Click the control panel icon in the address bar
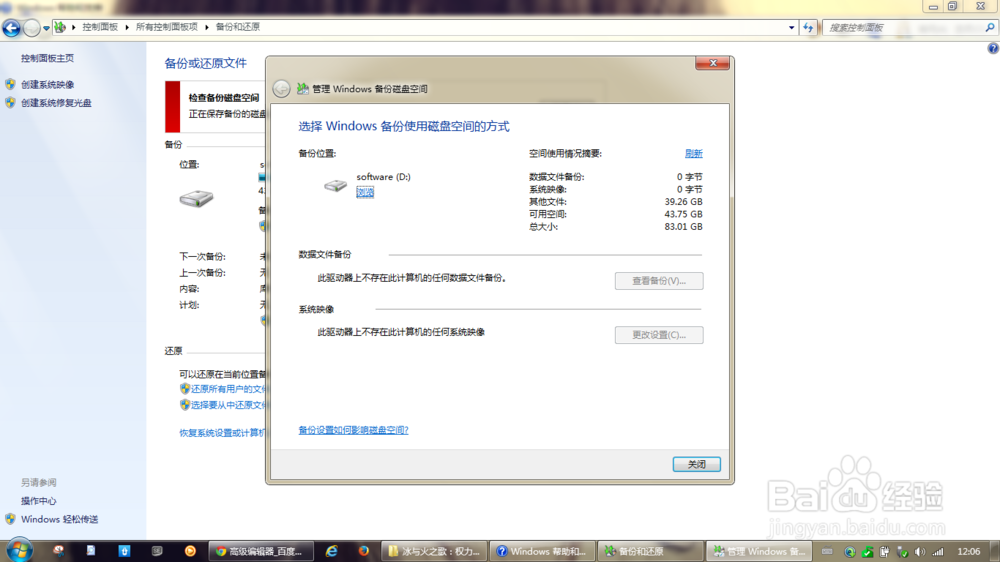This screenshot has width=1000, height=562. (x=60, y=27)
